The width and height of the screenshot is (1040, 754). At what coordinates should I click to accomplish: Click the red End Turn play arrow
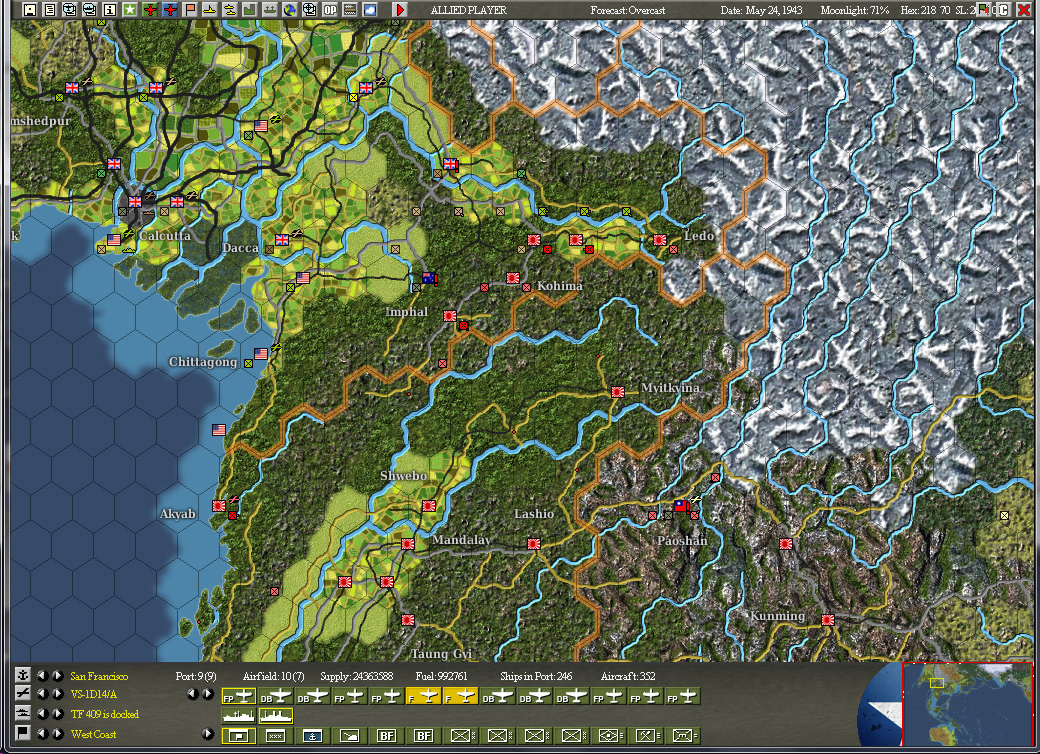400,9
